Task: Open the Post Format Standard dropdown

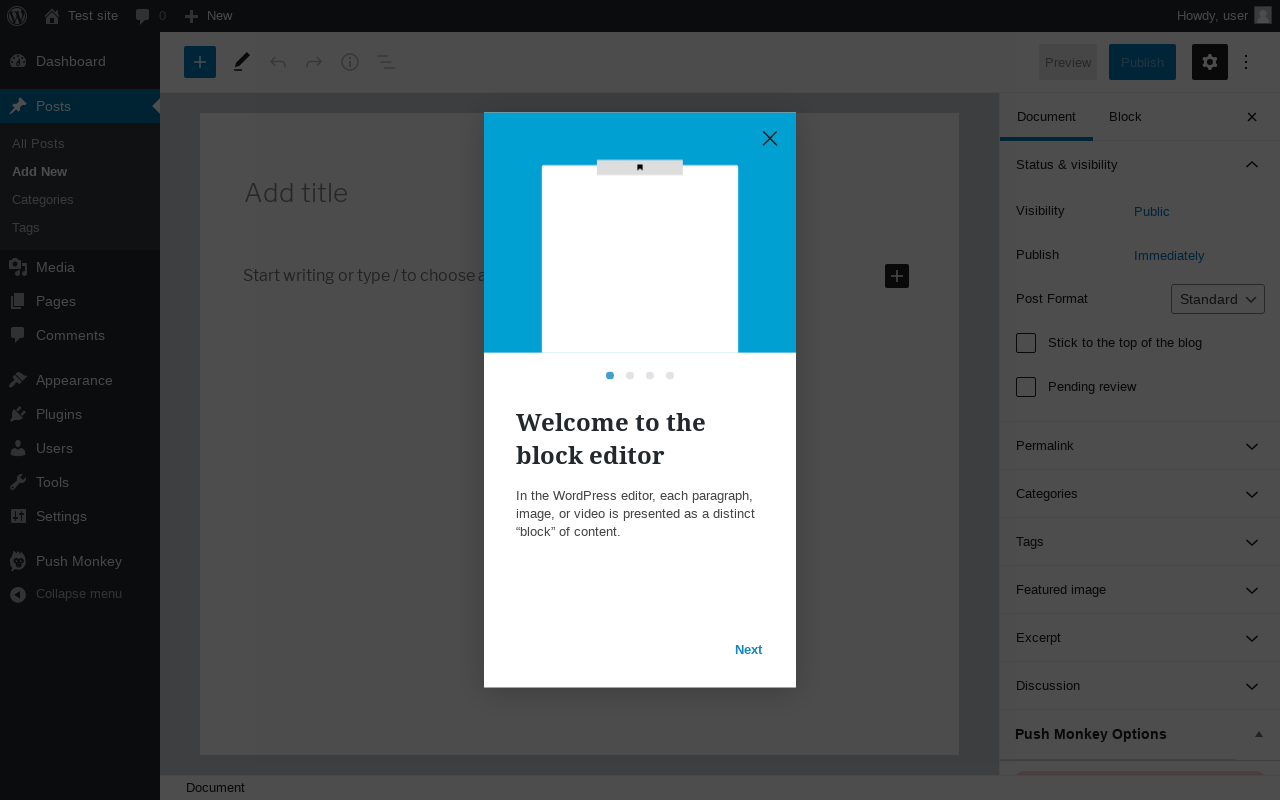Action: click(x=1218, y=299)
